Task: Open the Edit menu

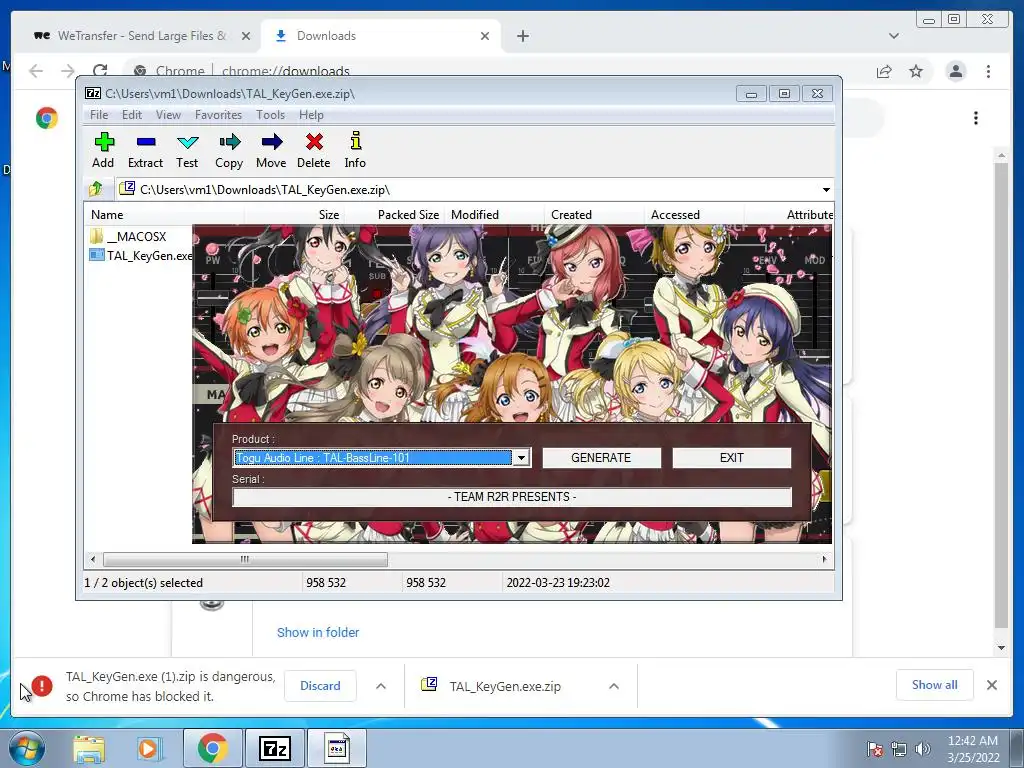Action: [x=132, y=115]
